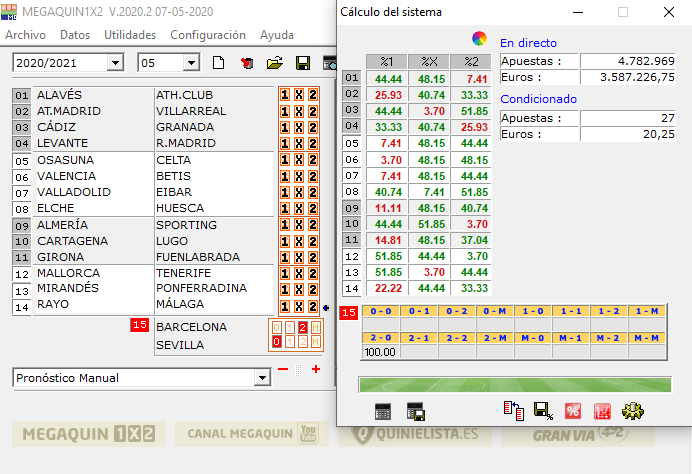Save using the floppy disk icon
692x474 pixels.
pyautogui.click(x=303, y=63)
